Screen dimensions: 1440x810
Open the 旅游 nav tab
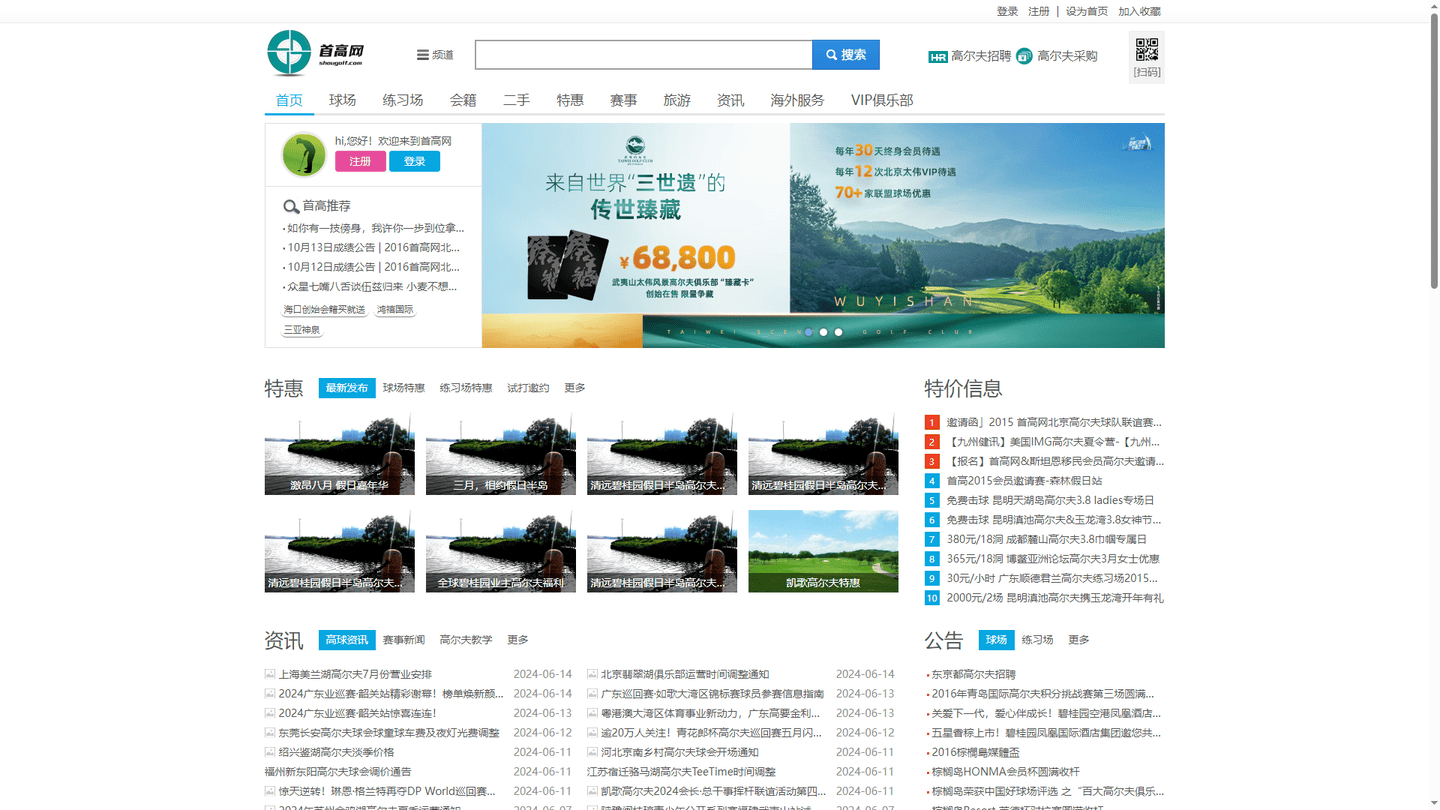pos(677,100)
